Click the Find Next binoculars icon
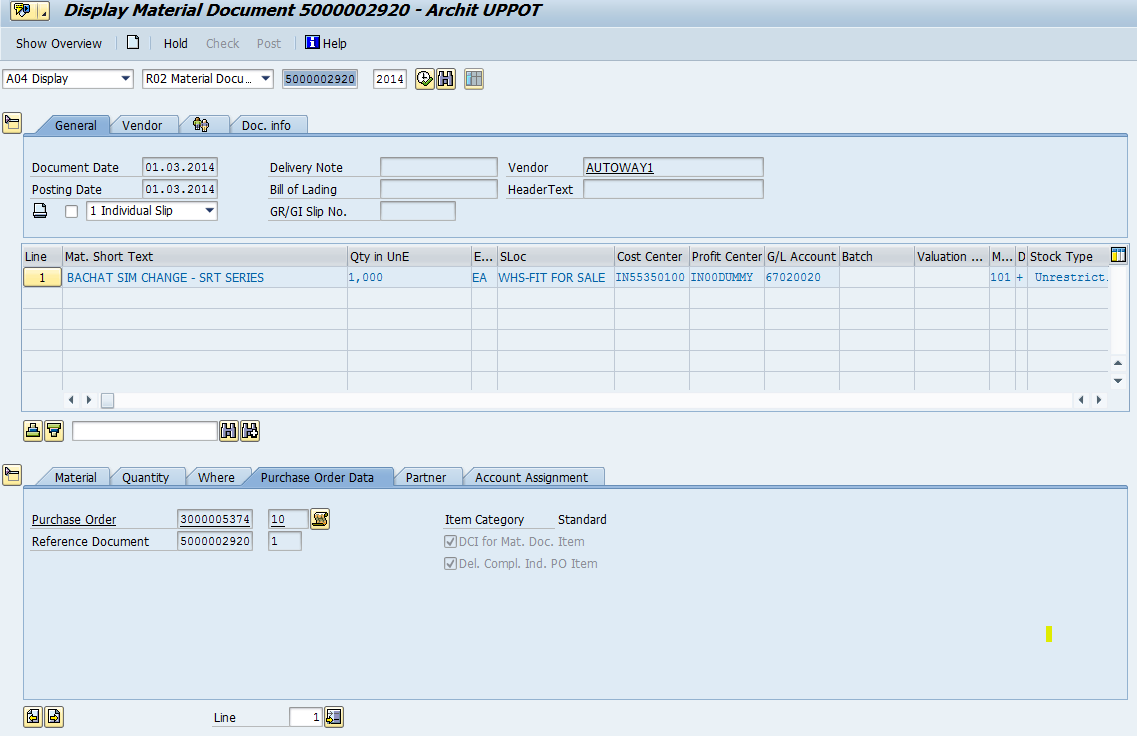The height and width of the screenshot is (736, 1137). pos(249,431)
